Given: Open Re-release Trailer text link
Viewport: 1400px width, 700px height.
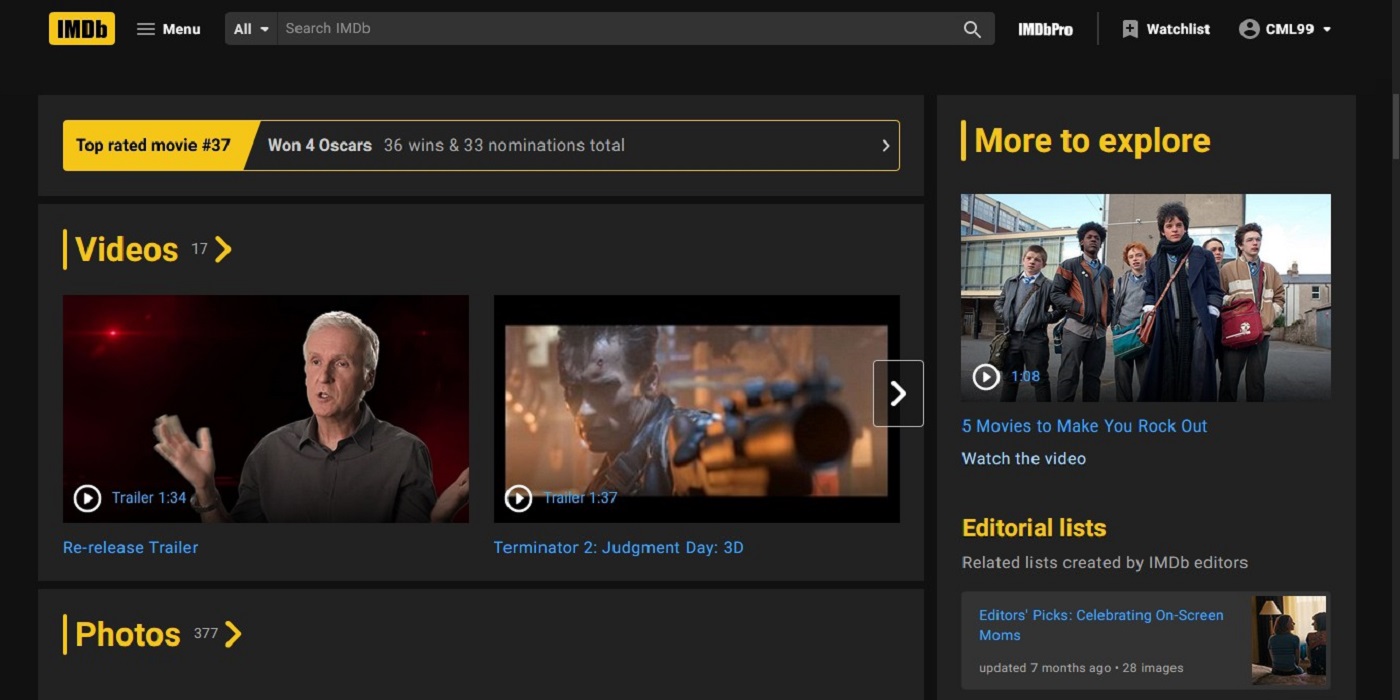Looking at the screenshot, I should (x=130, y=547).
